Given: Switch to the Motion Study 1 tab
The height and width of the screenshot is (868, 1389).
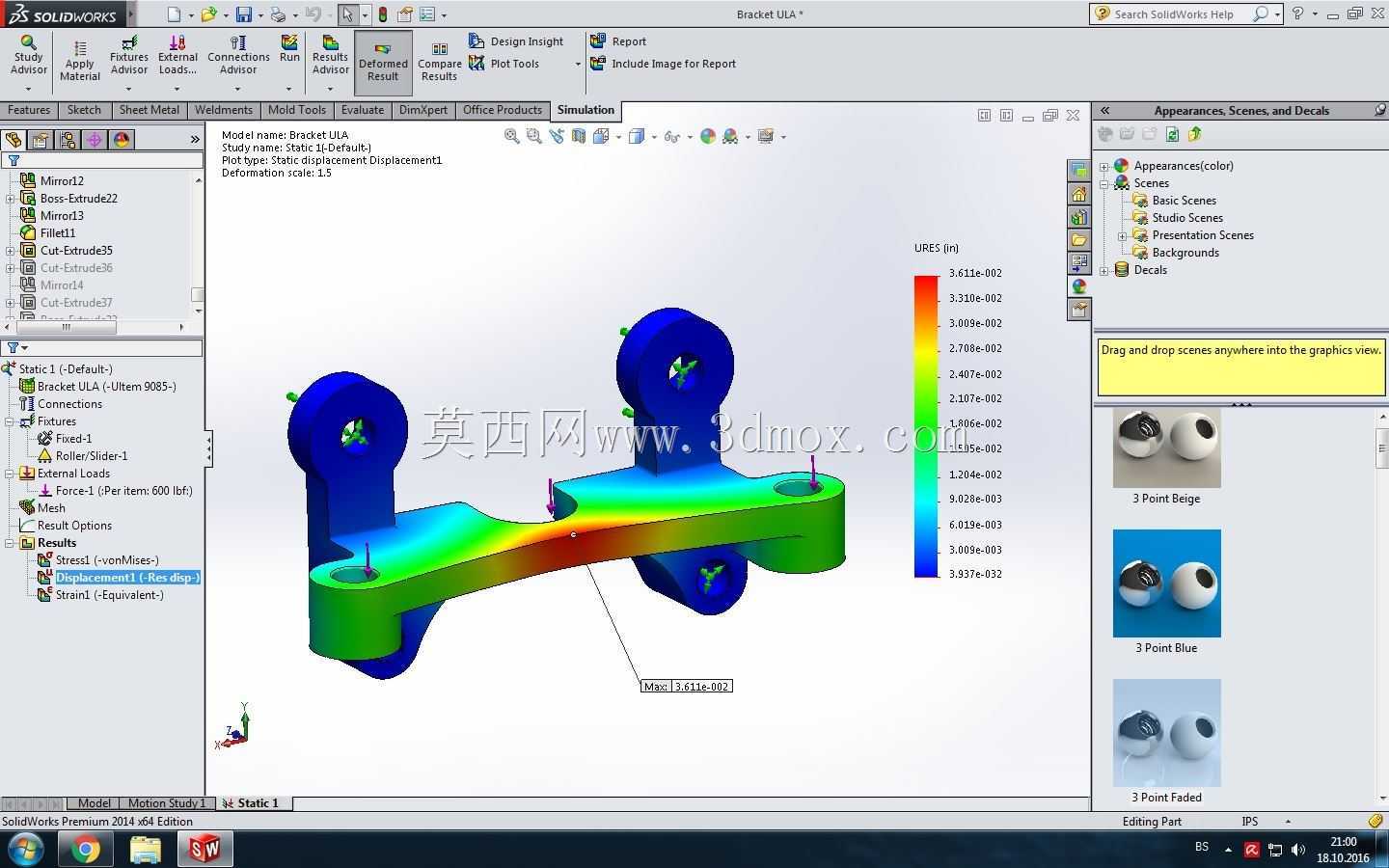Looking at the screenshot, I should (166, 803).
